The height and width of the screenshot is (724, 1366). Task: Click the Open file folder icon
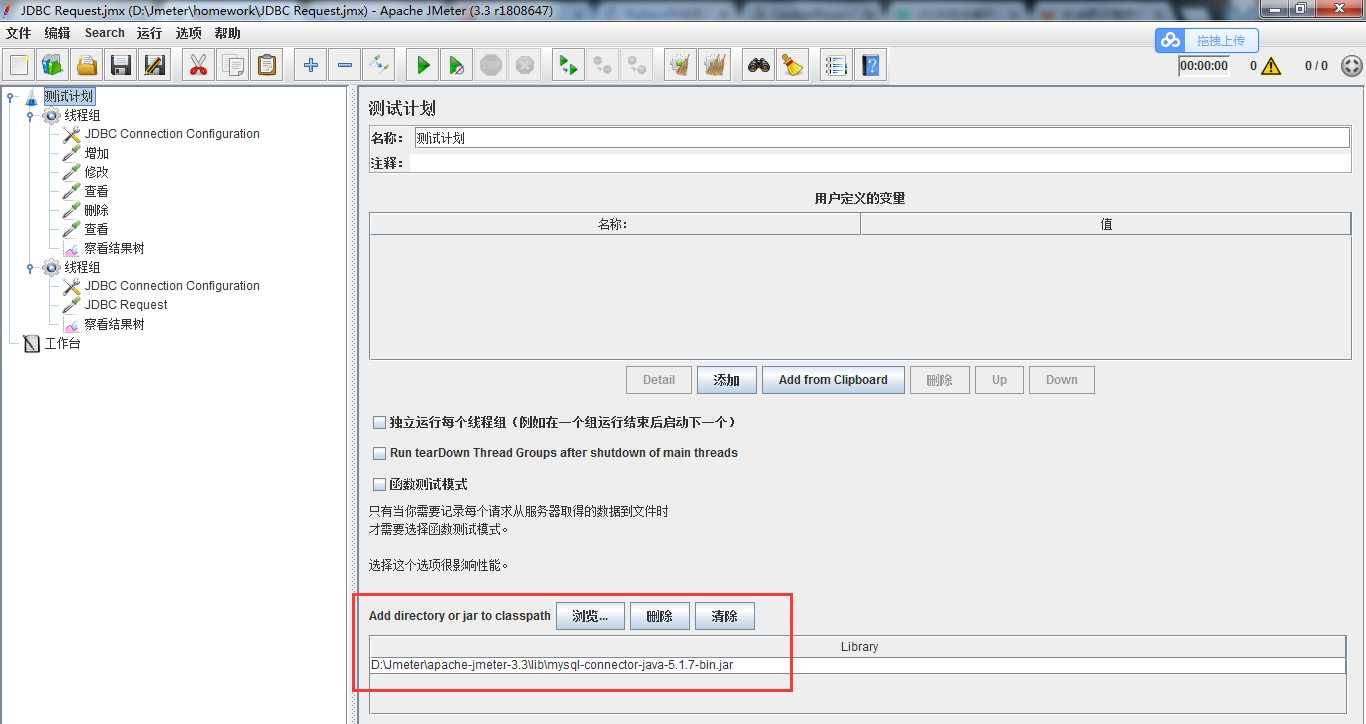[x=87, y=66]
